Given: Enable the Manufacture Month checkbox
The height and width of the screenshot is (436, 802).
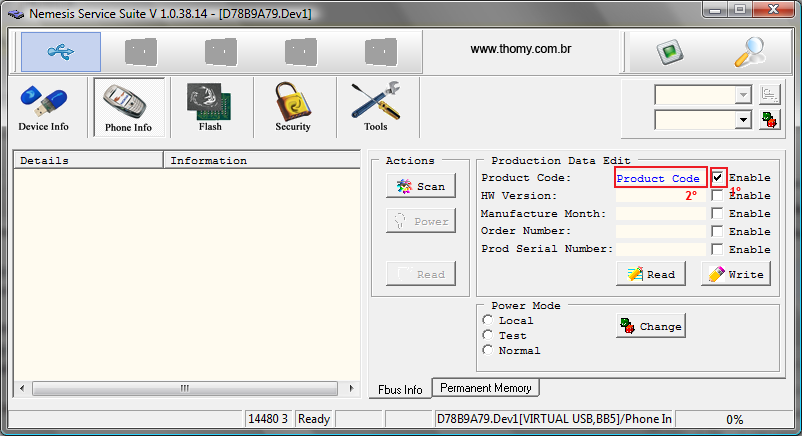Looking at the screenshot, I should coord(718,213).
